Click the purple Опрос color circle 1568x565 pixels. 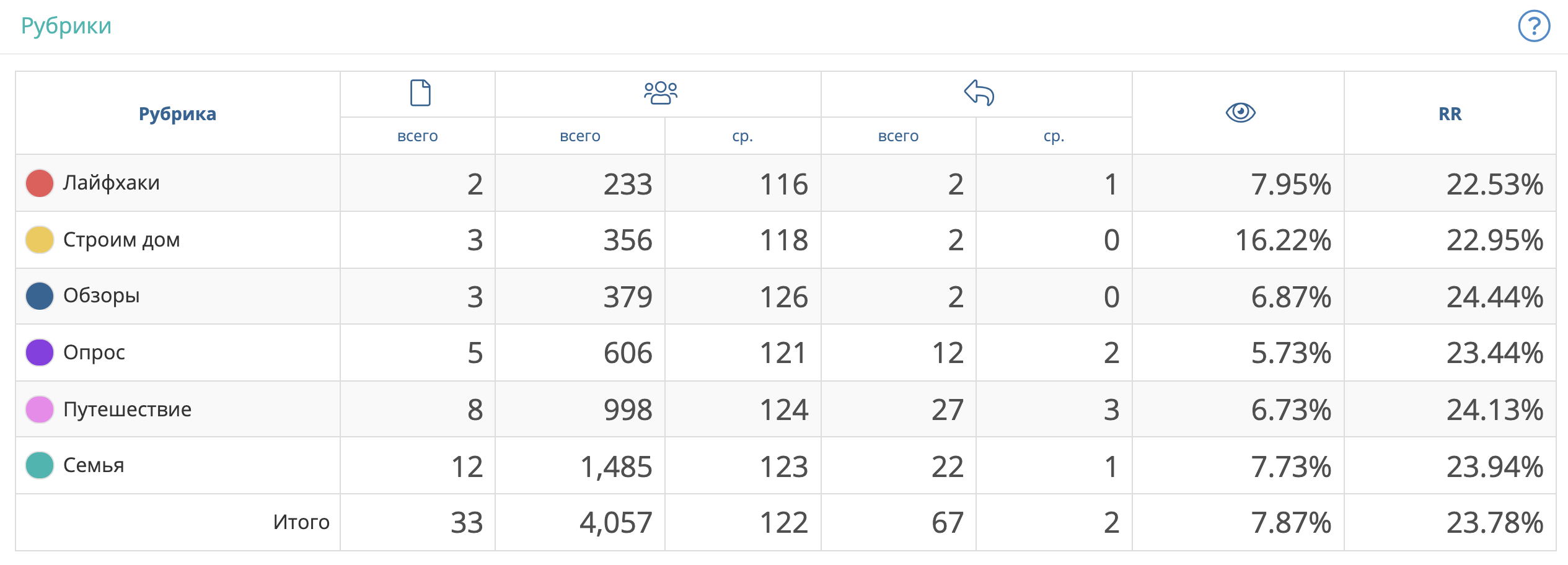[40, 353]
